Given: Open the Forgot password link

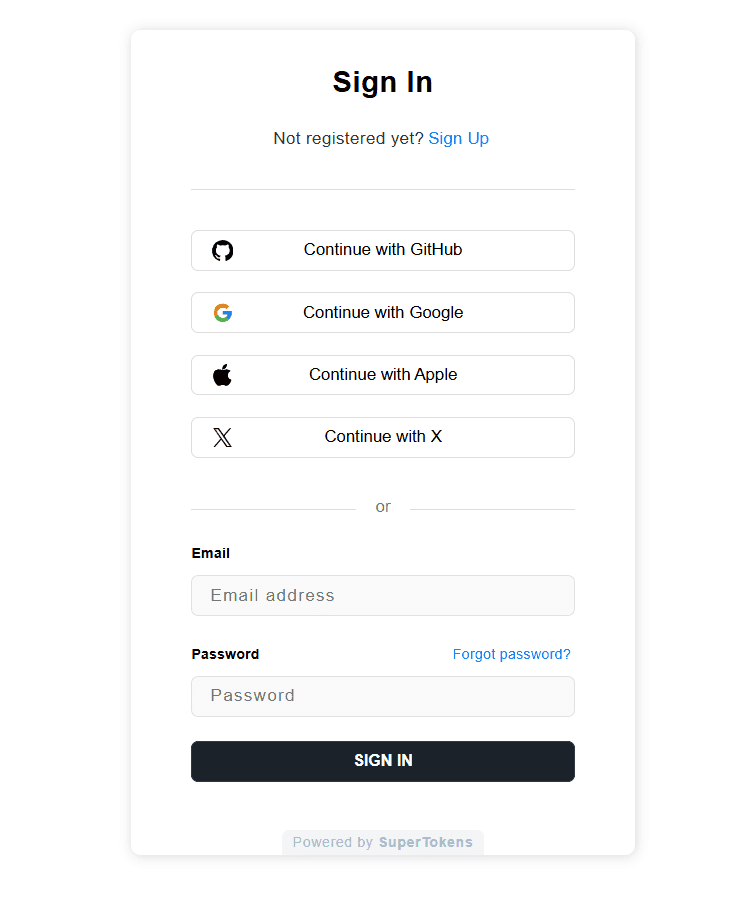Looking at the screenshot, I should 511,654.
